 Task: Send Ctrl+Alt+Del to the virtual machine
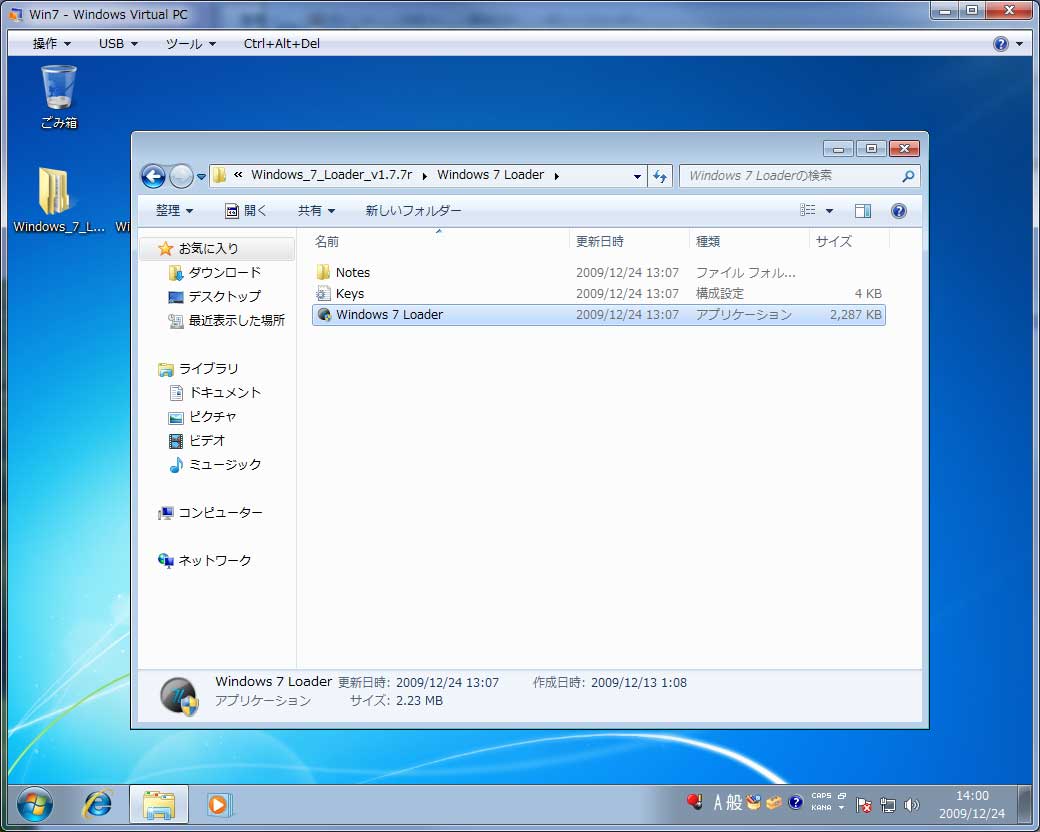282,44
